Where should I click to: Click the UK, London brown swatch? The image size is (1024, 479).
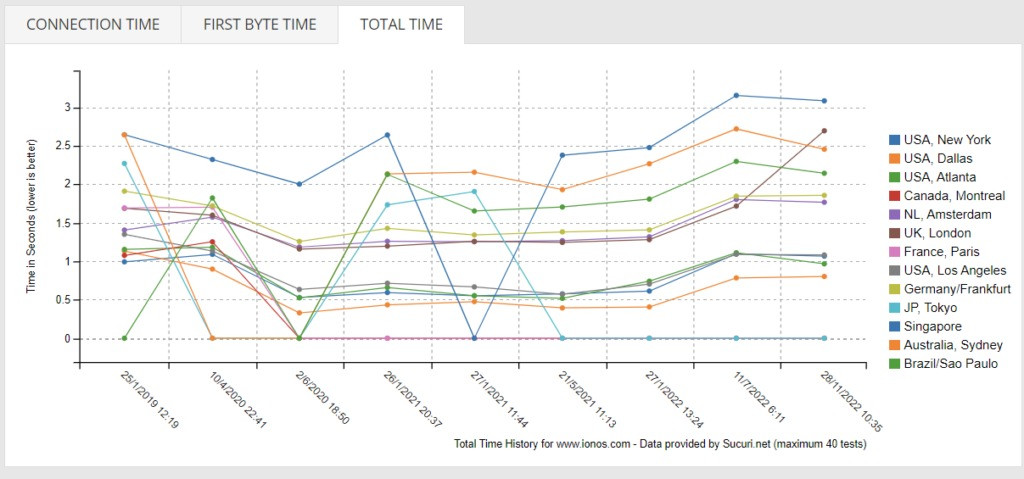(x=895, y=233)
